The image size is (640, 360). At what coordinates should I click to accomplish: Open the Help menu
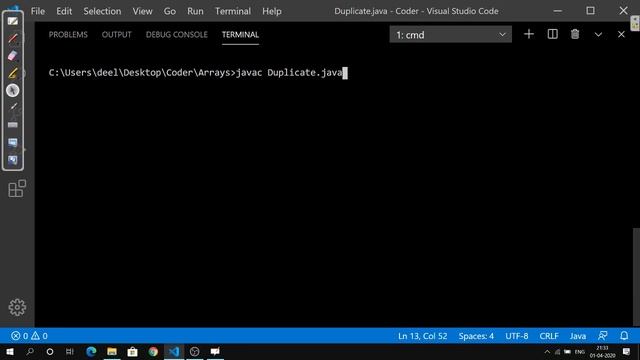click(x=271, y=11)
